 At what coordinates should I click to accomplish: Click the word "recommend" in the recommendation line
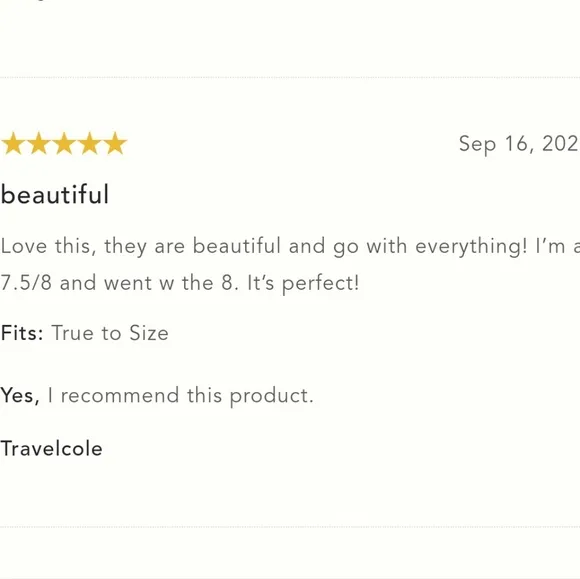[120, 395]
